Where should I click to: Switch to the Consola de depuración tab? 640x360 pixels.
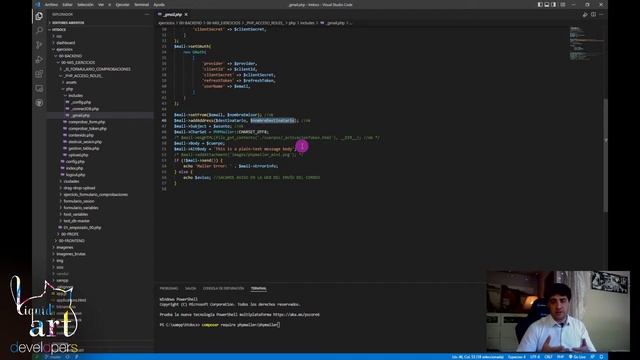(223, 289)
